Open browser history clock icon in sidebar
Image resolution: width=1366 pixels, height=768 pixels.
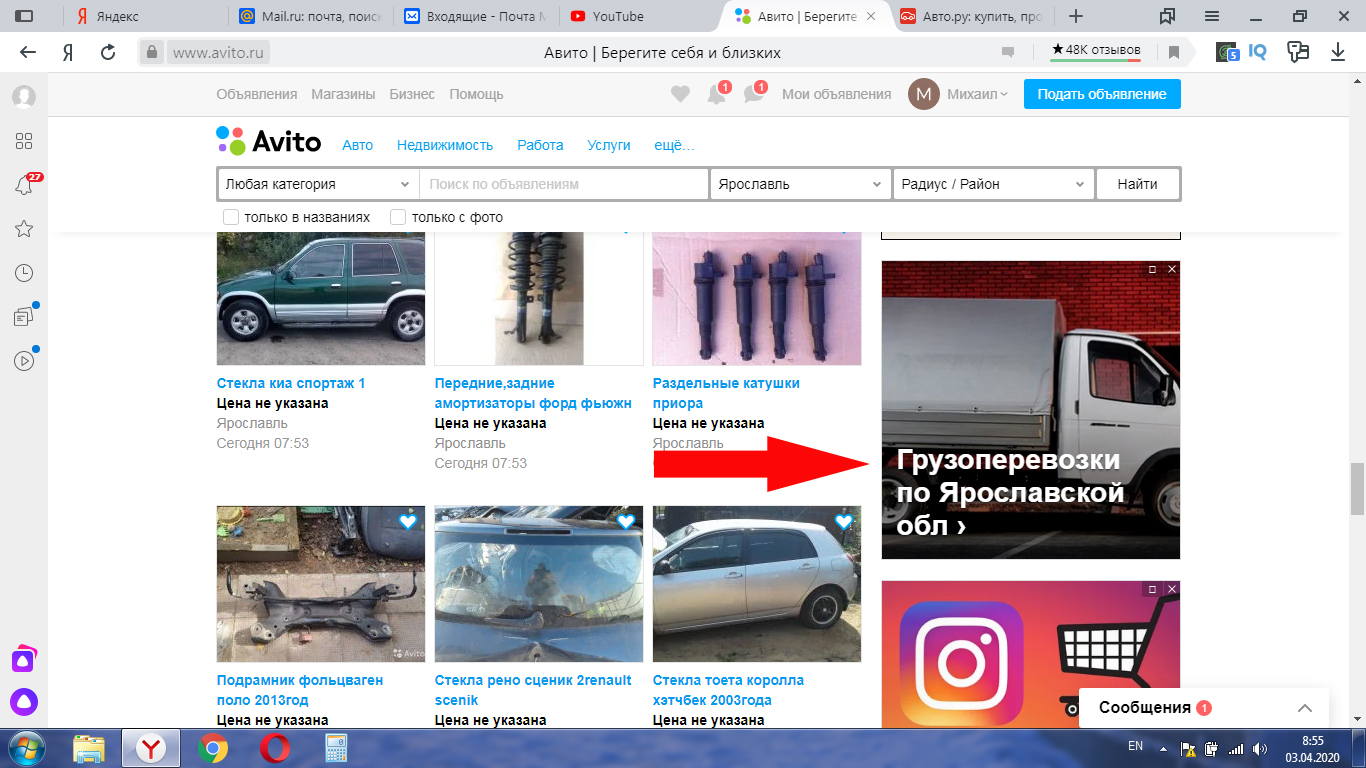24,273
